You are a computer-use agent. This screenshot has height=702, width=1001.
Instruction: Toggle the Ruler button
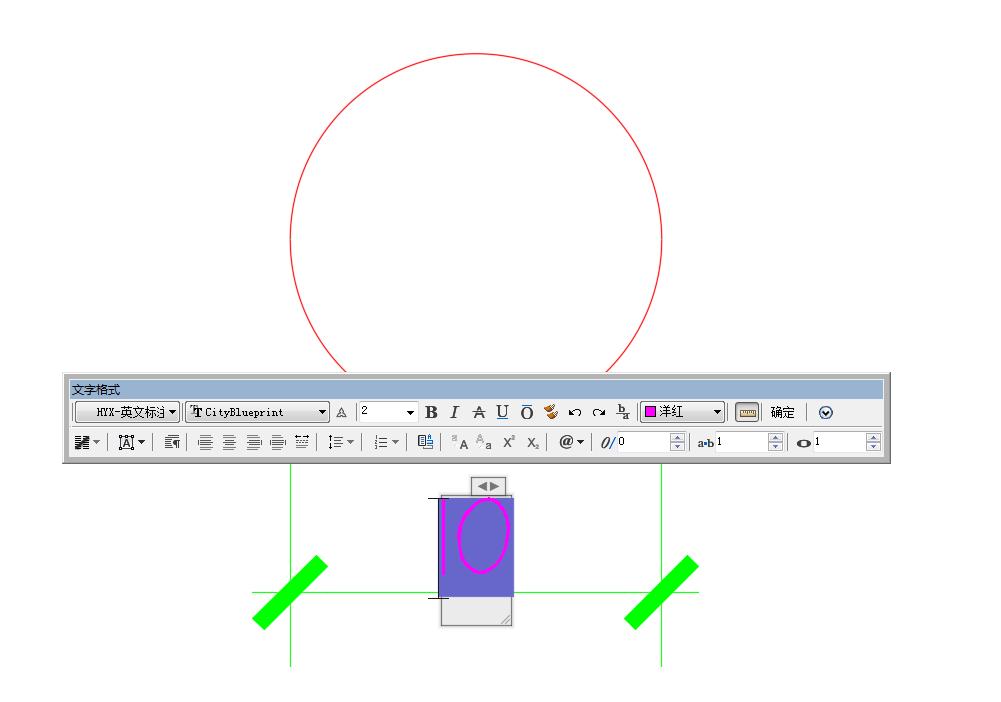[x=747, y=412]
